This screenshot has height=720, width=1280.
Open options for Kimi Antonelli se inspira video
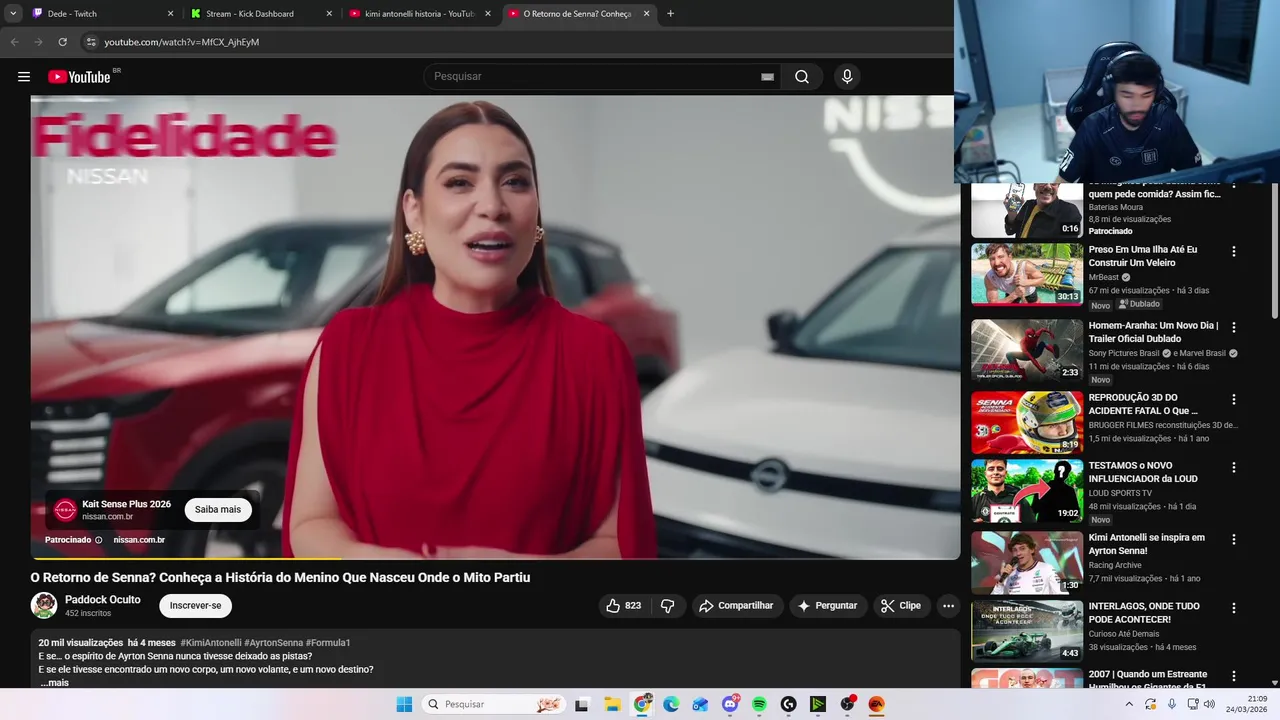pos(1234,539)
